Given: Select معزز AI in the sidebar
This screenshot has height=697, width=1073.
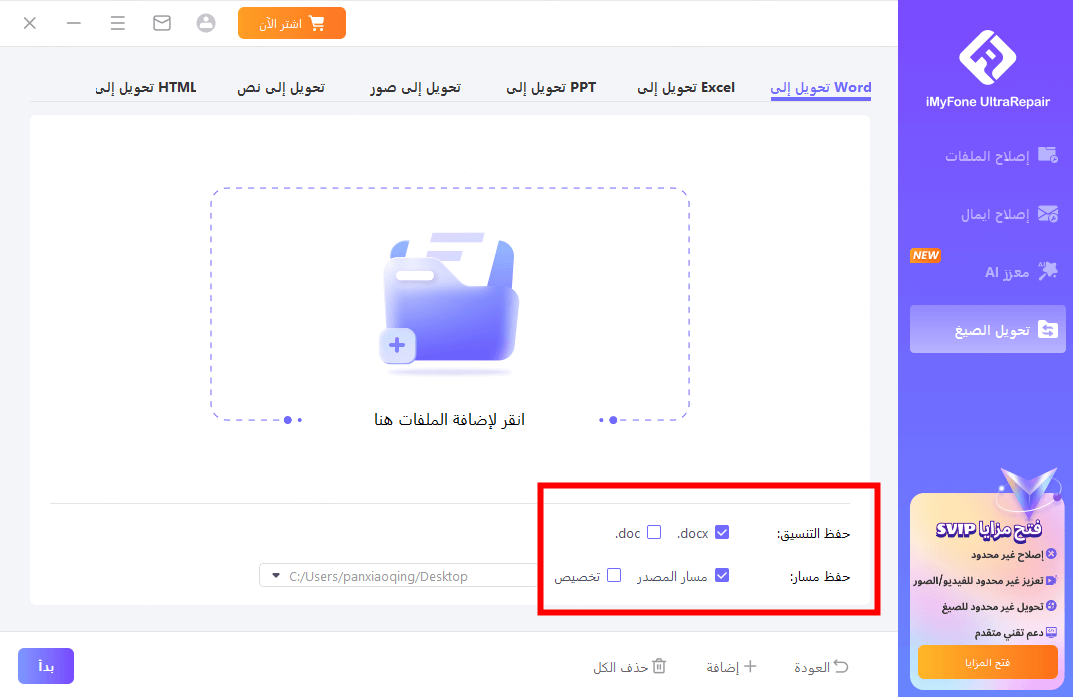Looking at the screenshot, I should coord(987,272).
